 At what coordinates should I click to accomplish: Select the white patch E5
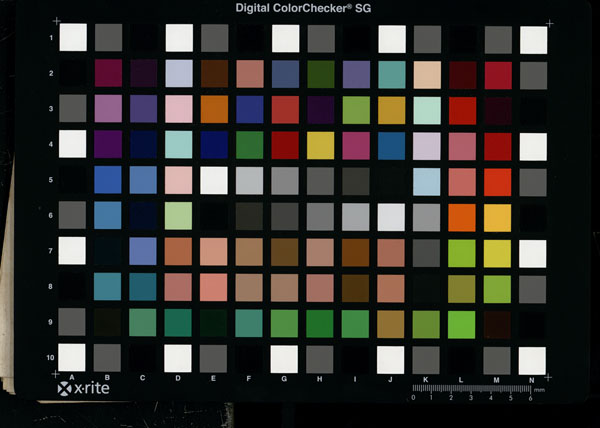click(214, 181)
